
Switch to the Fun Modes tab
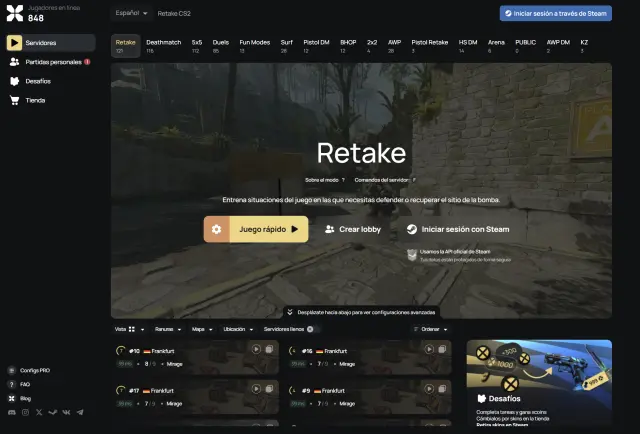pos(255,46)
